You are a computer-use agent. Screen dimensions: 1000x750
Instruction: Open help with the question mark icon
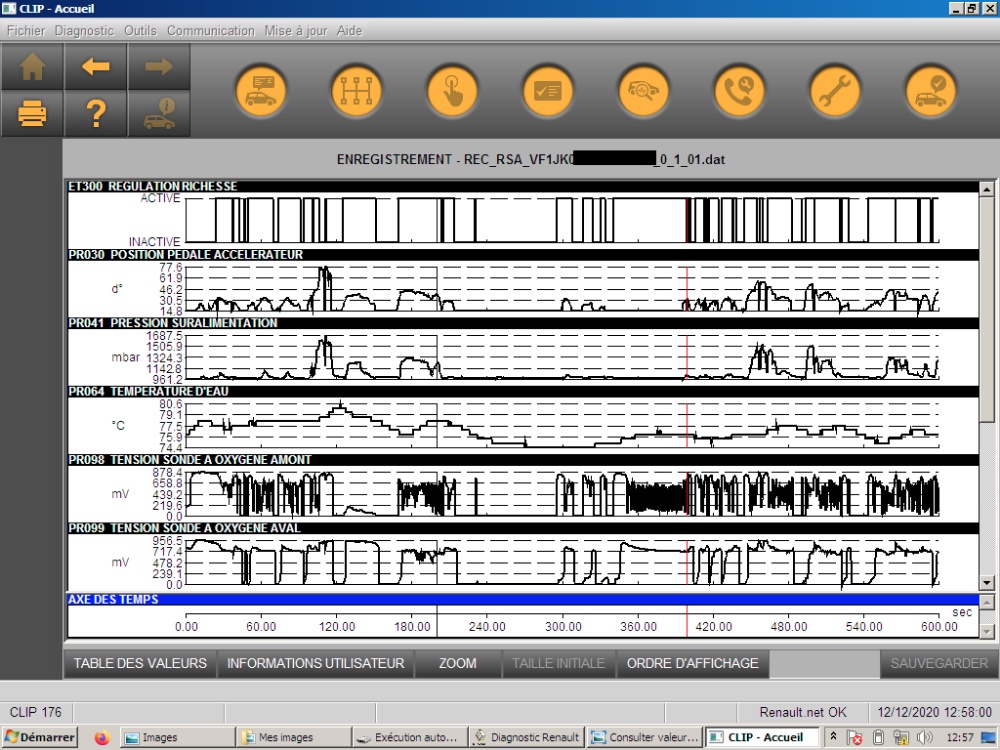(x=96, y=114)
